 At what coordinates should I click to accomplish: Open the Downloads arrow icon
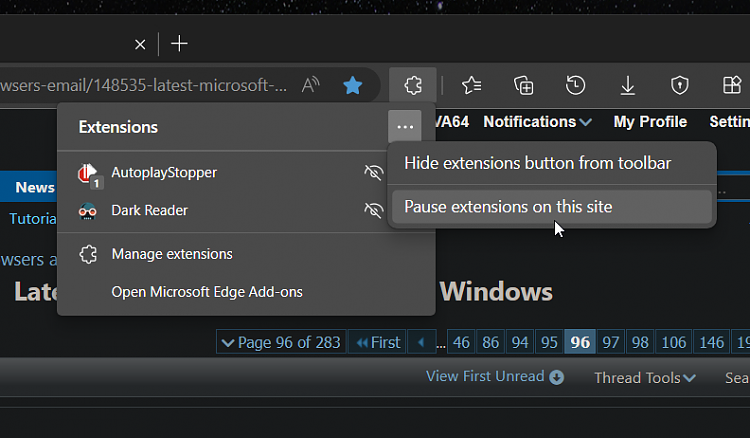(628, 86)
